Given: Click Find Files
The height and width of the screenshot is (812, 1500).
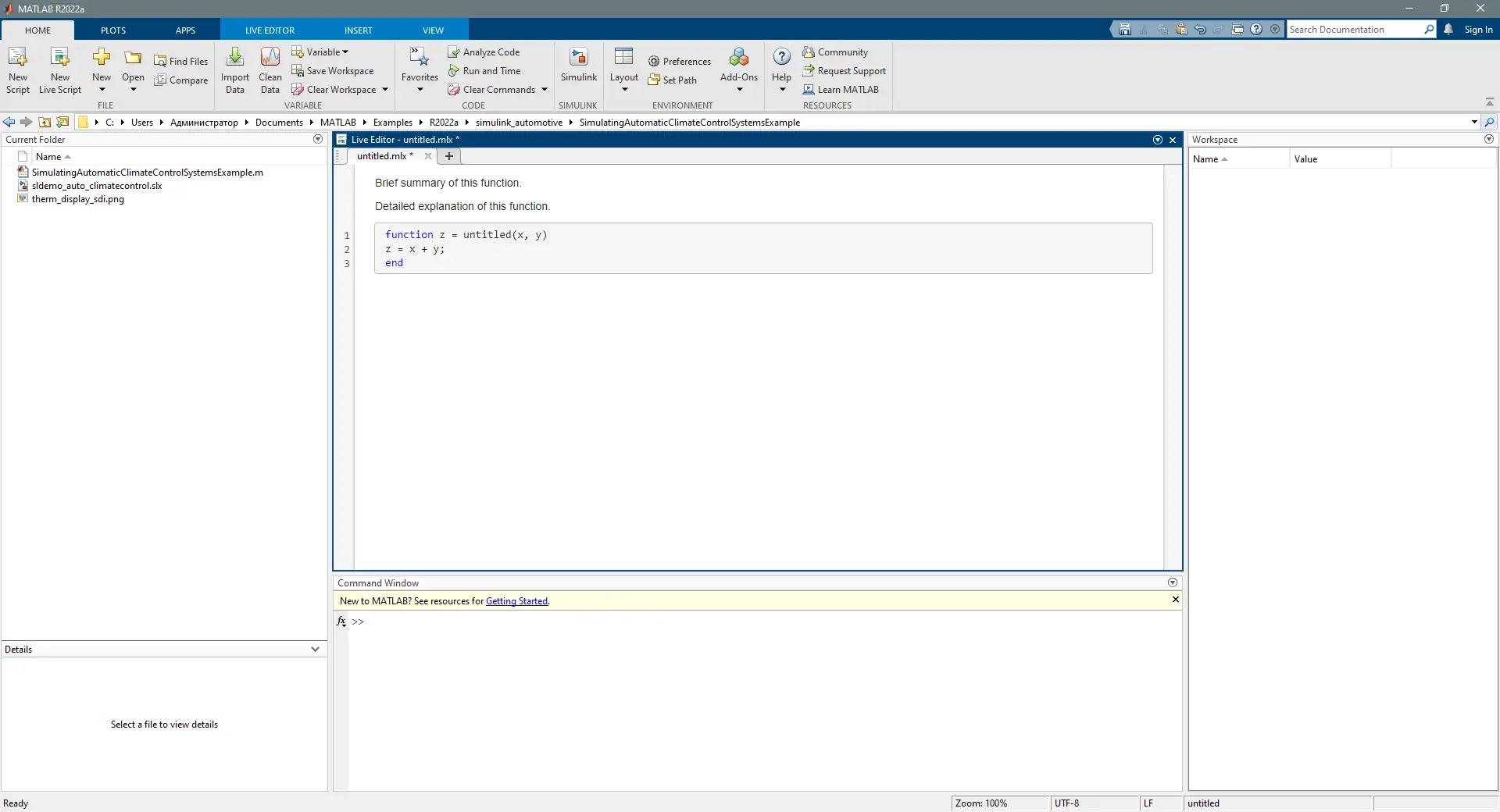Looking at the screenshot, I should point(181,61).
